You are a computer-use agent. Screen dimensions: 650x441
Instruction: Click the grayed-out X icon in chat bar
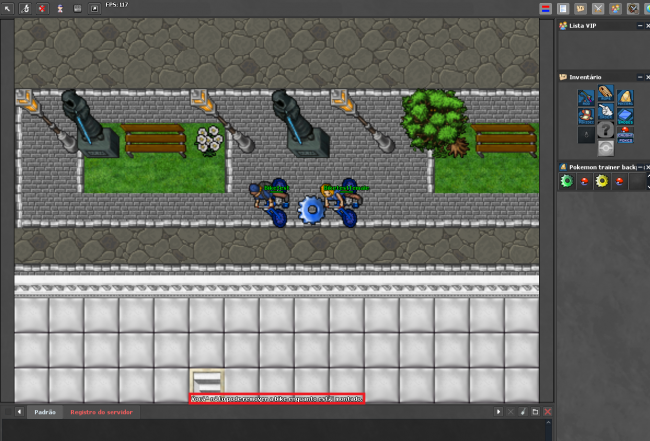(511, 412)
